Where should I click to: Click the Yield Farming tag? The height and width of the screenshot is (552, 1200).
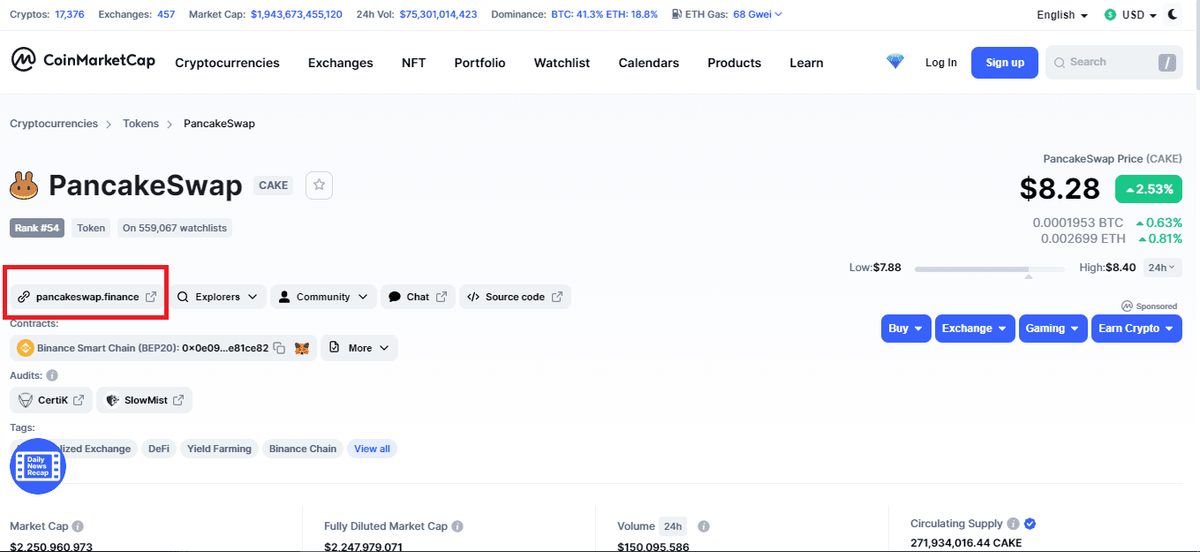[x=219, y=449]
